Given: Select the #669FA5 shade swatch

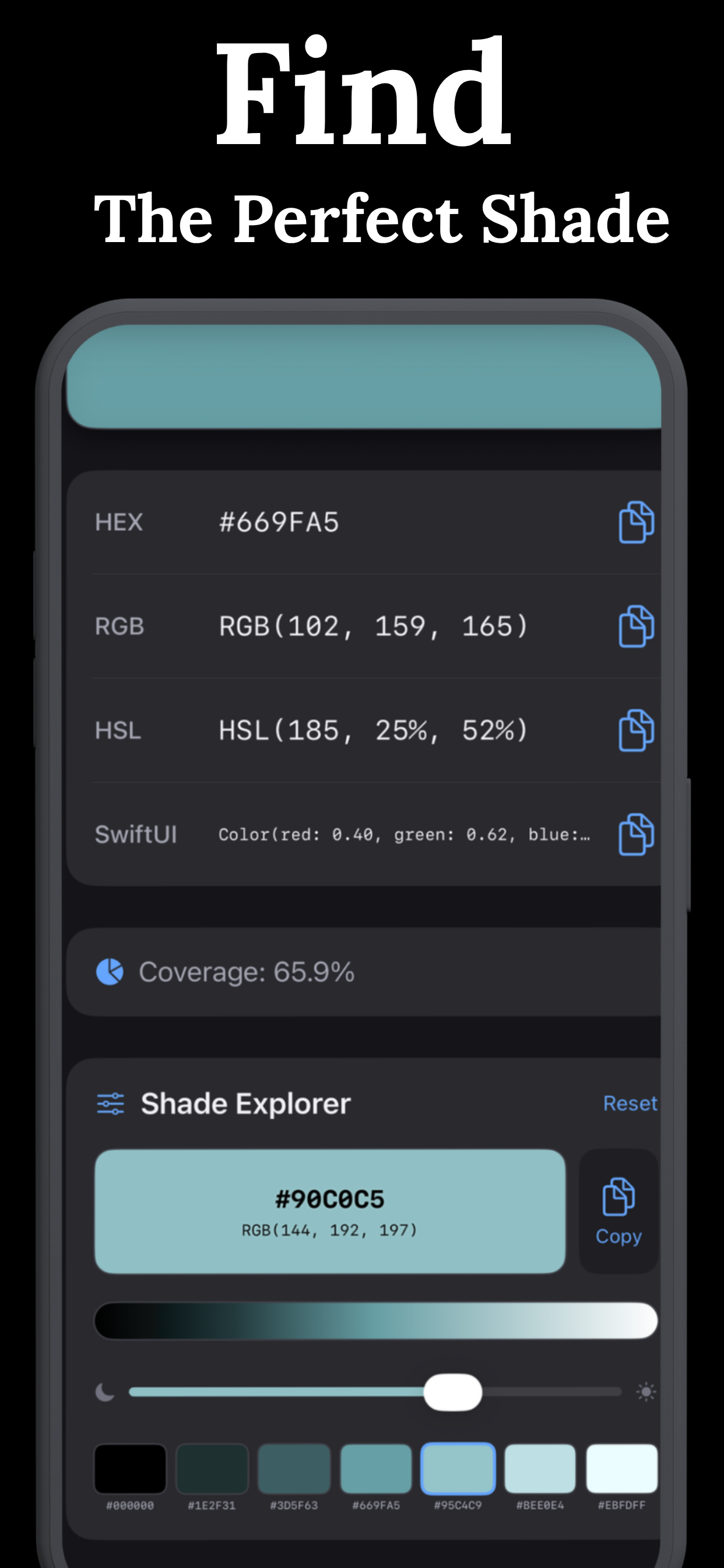Looking at the screenshot, I should pyautogui.click(x=376, y=1468).
